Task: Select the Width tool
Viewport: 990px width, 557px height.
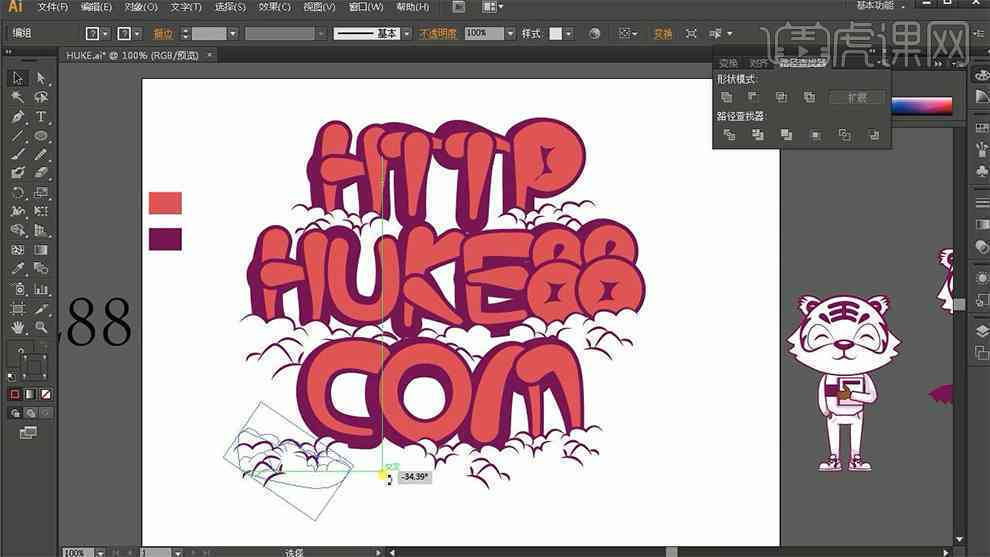Action: coord(18,211)
